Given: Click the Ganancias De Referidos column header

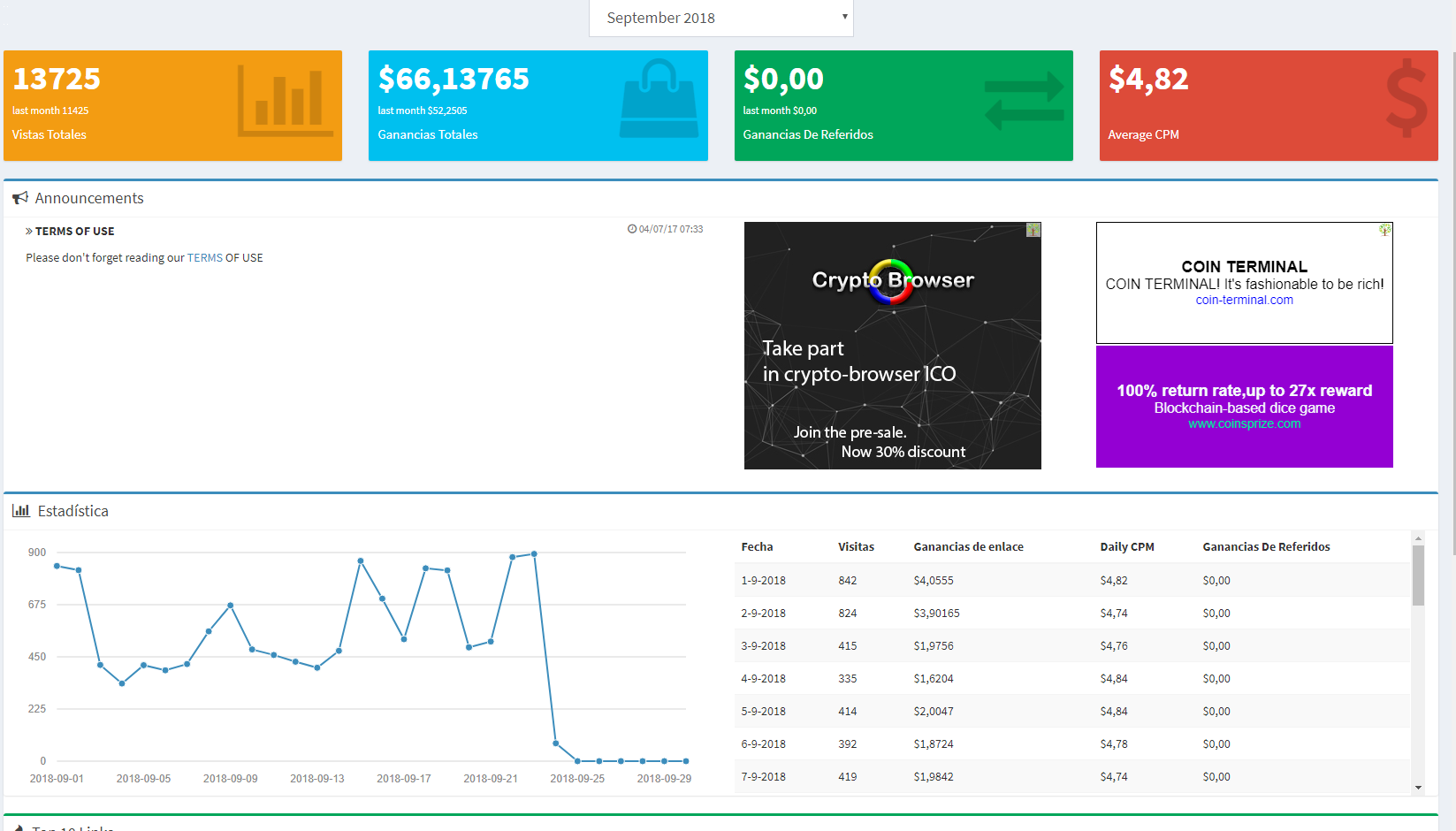Looking at the screenshot, I should pos(1267,547).
